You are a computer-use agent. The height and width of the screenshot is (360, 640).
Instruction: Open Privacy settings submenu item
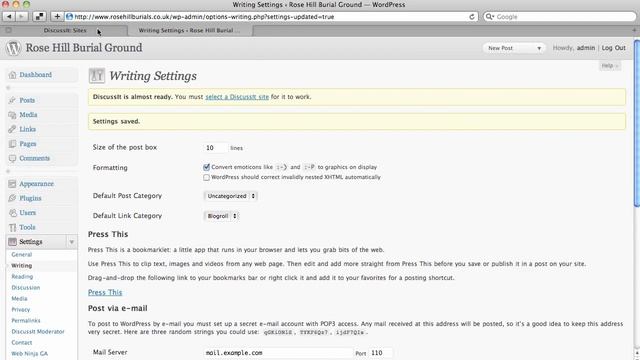click(20, 309)
